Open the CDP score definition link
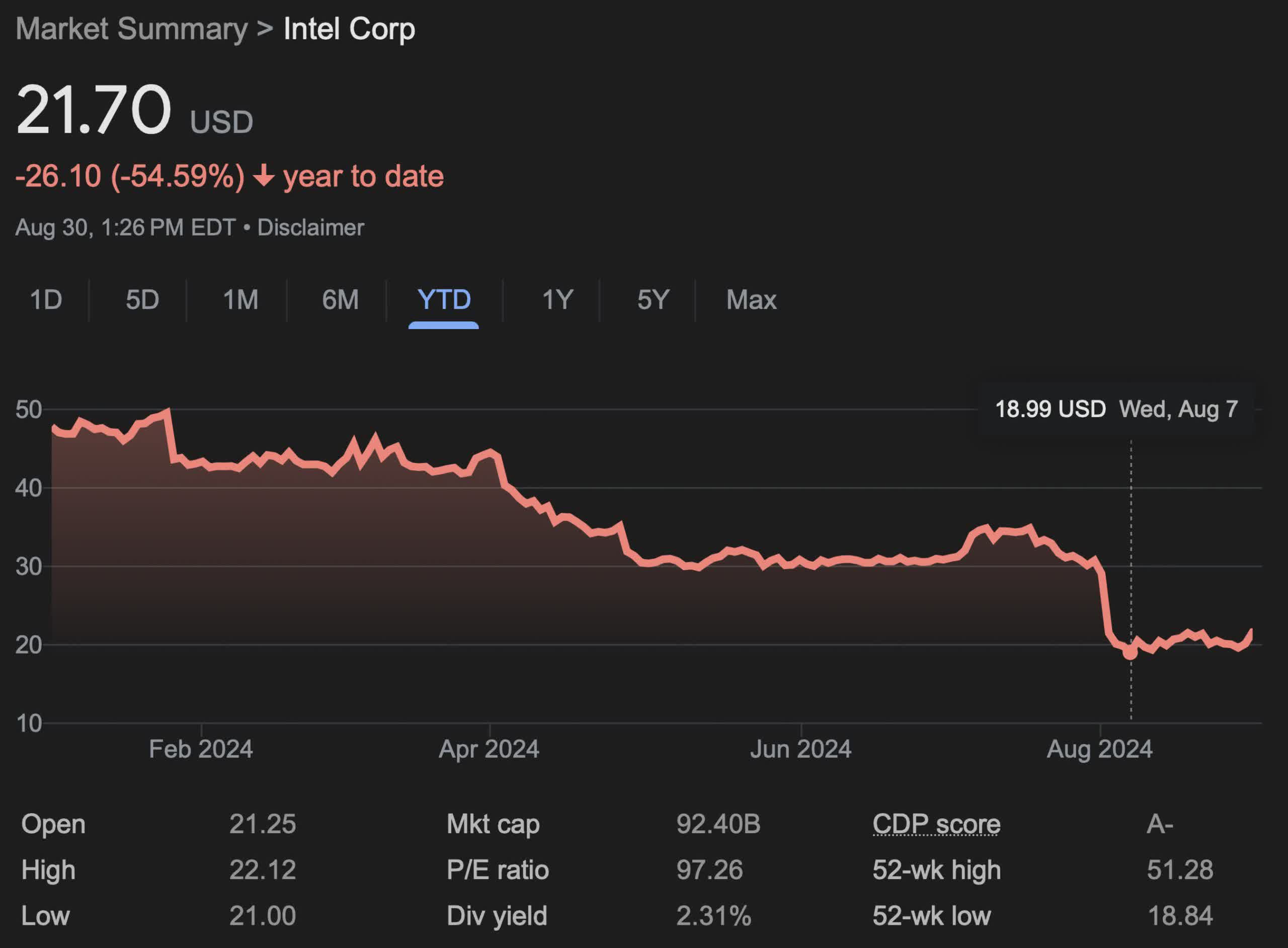The width and height of the screenshot is (1288, 948). coord(936,824)
